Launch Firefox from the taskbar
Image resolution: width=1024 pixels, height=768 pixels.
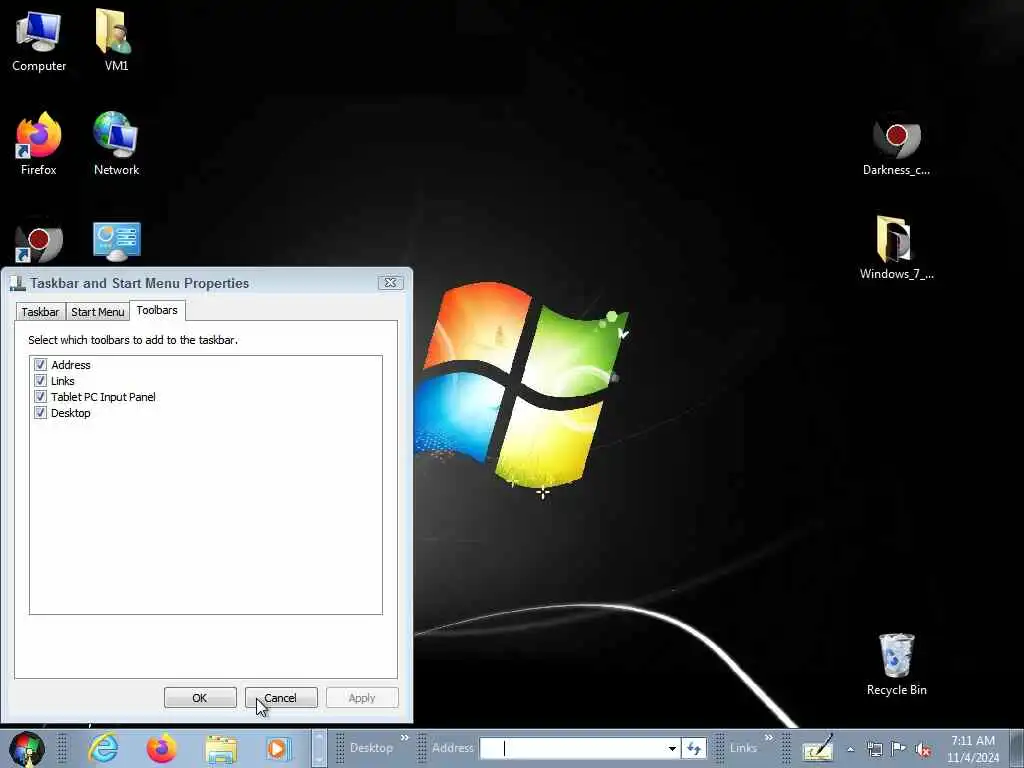click(x=161, y=748)
